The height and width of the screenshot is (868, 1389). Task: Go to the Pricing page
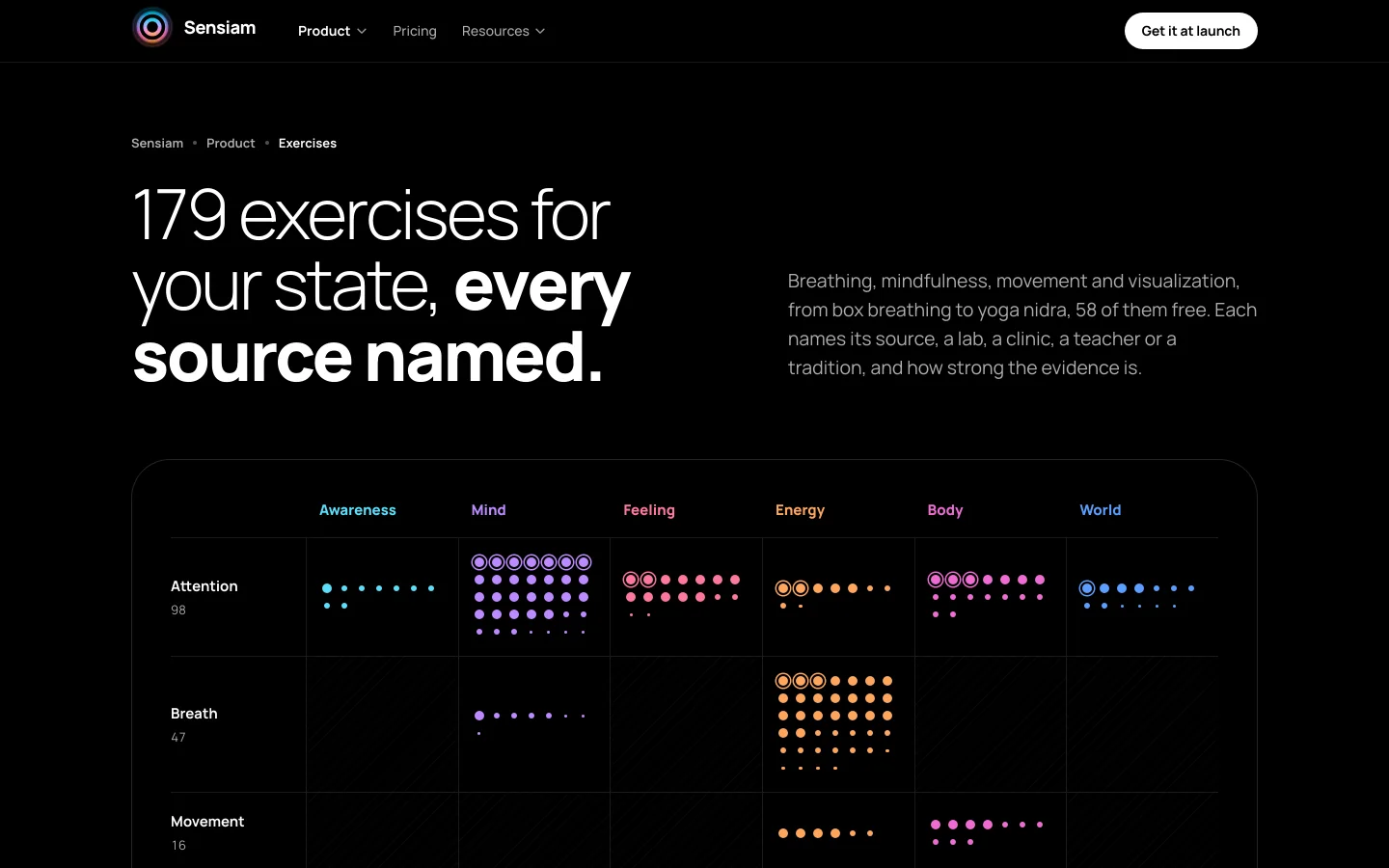pyautogui.click(x=415, y=31)
